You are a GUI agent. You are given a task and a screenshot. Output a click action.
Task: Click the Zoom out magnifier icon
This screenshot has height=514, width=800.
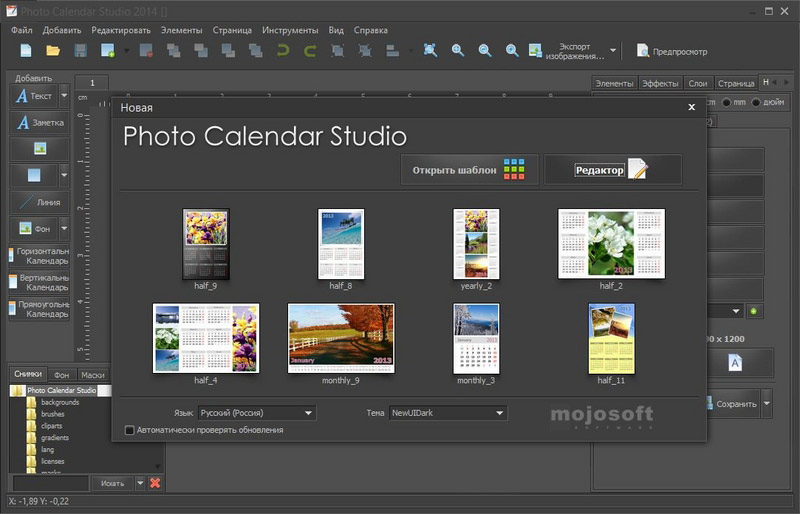[485, 51]
